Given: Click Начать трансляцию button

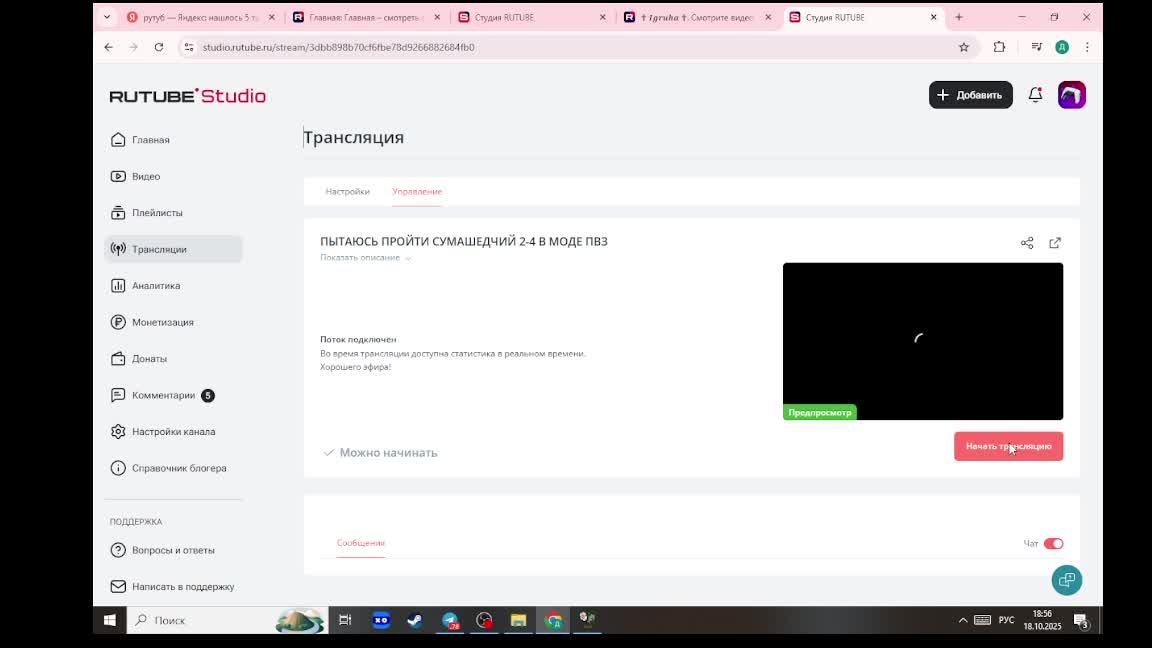Looking at the screenshot, I should pos(1008,446).
